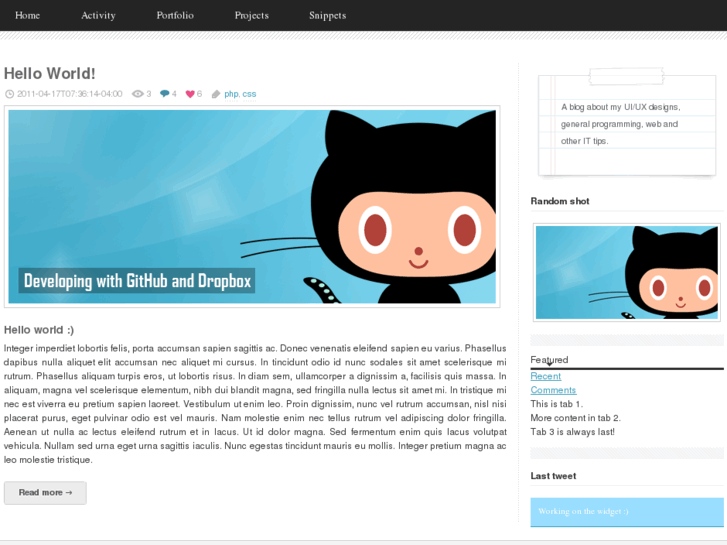Click the Hello World! post title
727x545 pixels.
(x=50, y=73)
